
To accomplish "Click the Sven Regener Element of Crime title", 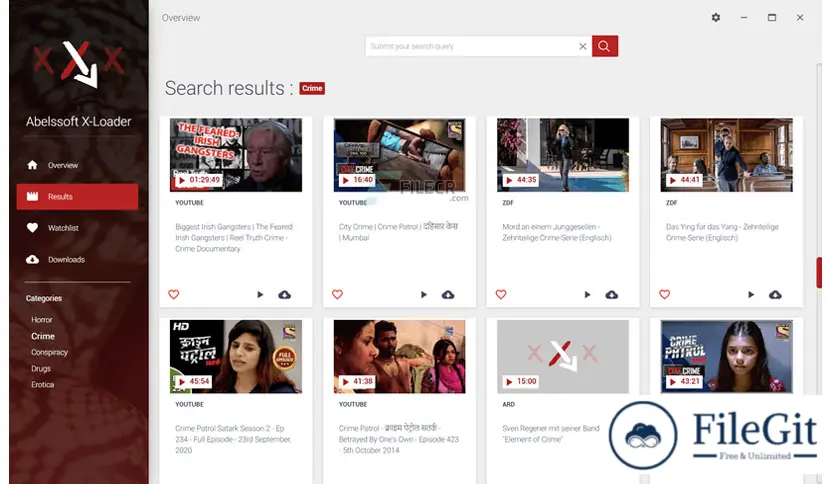I will click(x=551, y=434).
